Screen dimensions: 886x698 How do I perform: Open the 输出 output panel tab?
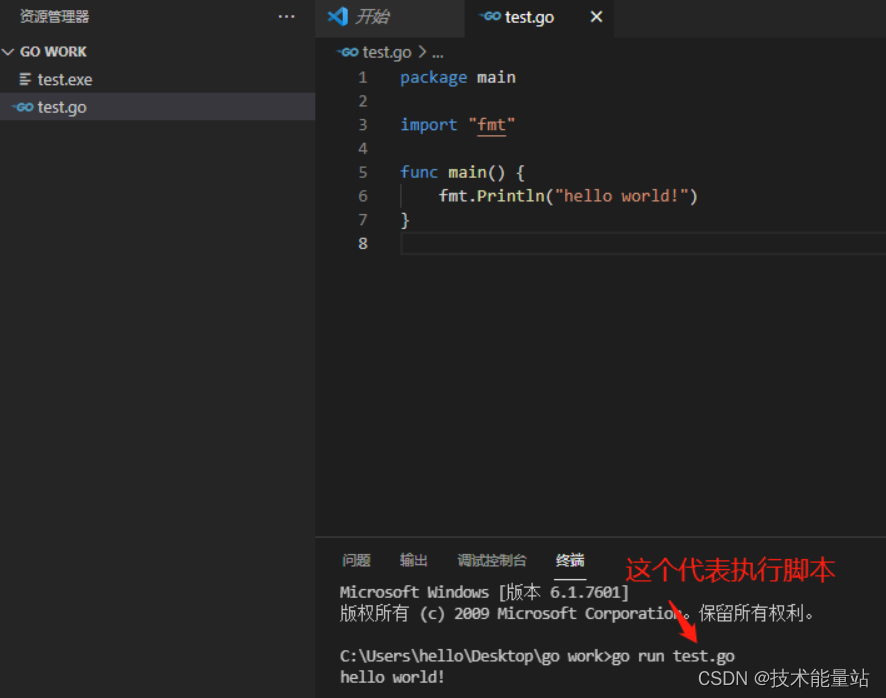[x=414, y=560]
